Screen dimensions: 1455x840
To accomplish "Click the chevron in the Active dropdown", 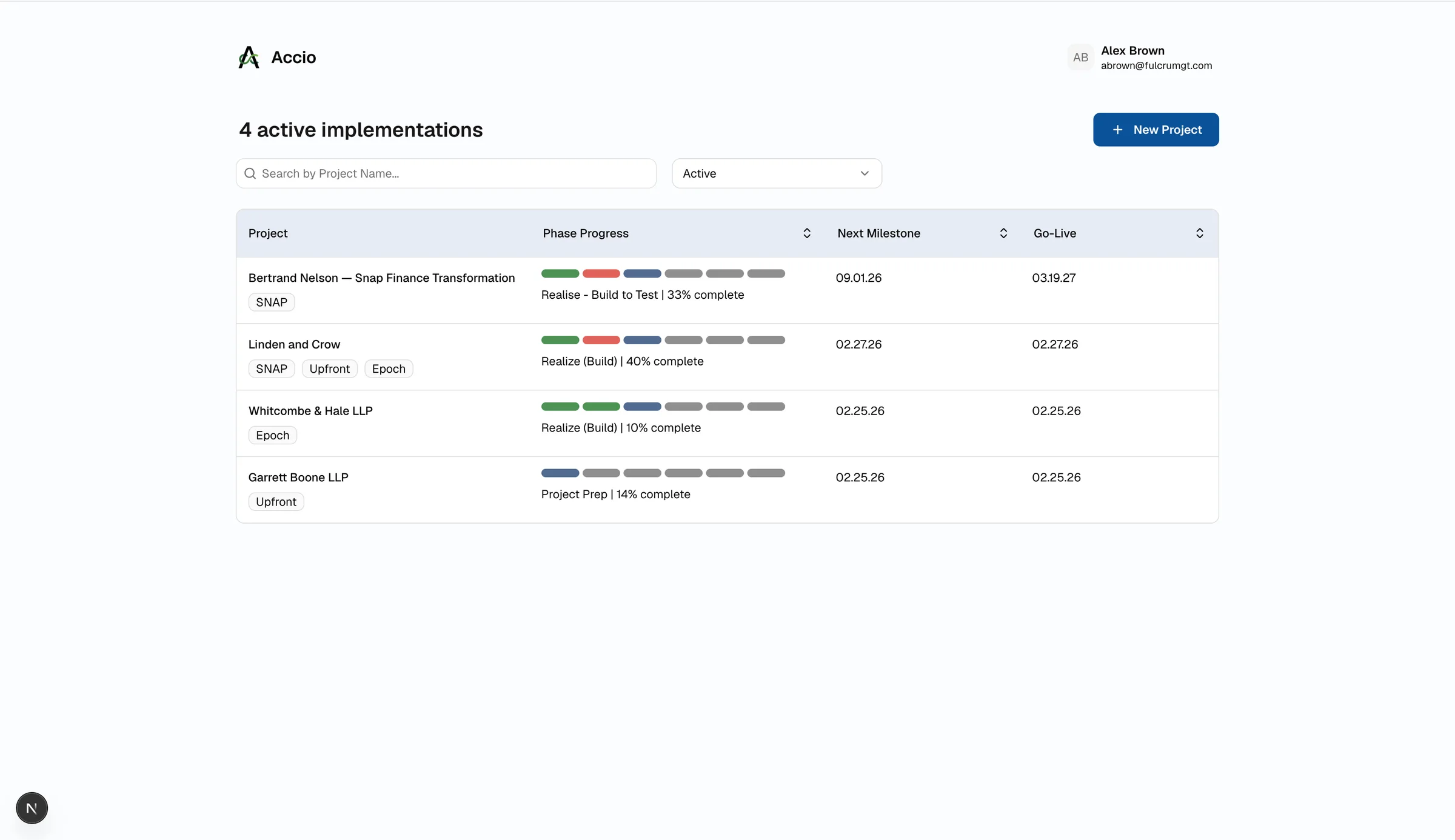I will point(865,174).
